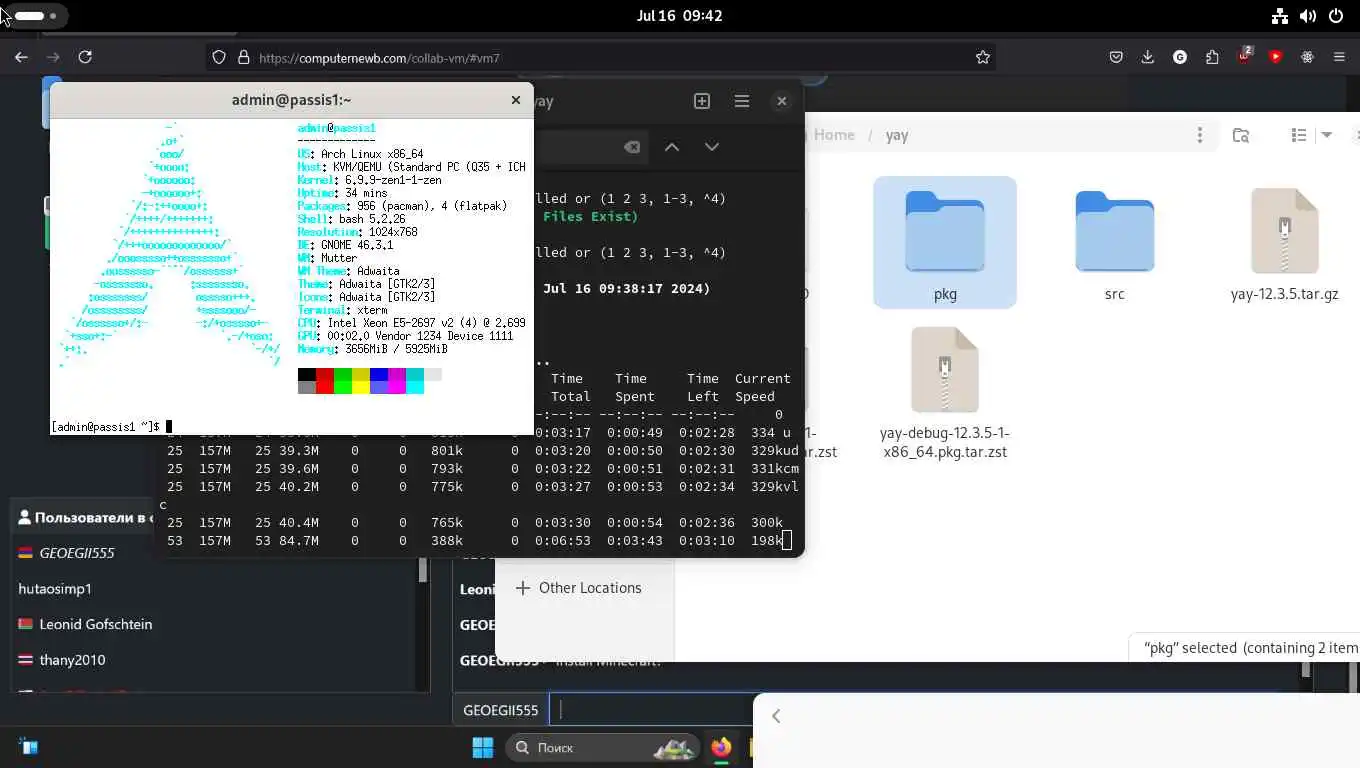Click the red YouTube extension icon

click(1275, 57)
